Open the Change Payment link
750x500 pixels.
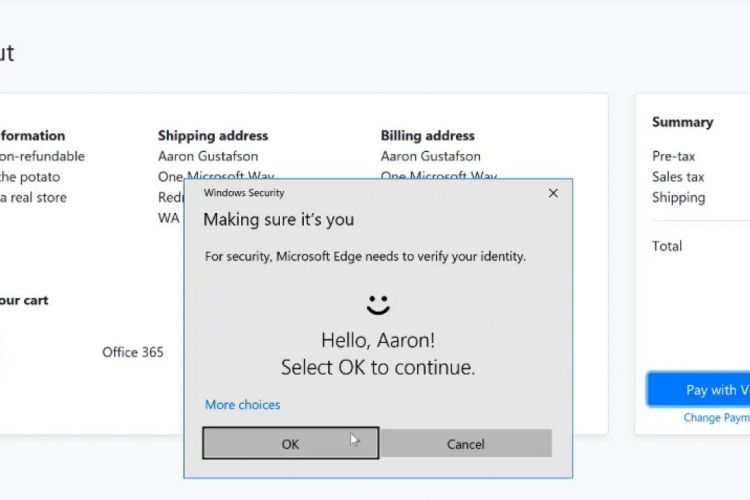[717, 418]
